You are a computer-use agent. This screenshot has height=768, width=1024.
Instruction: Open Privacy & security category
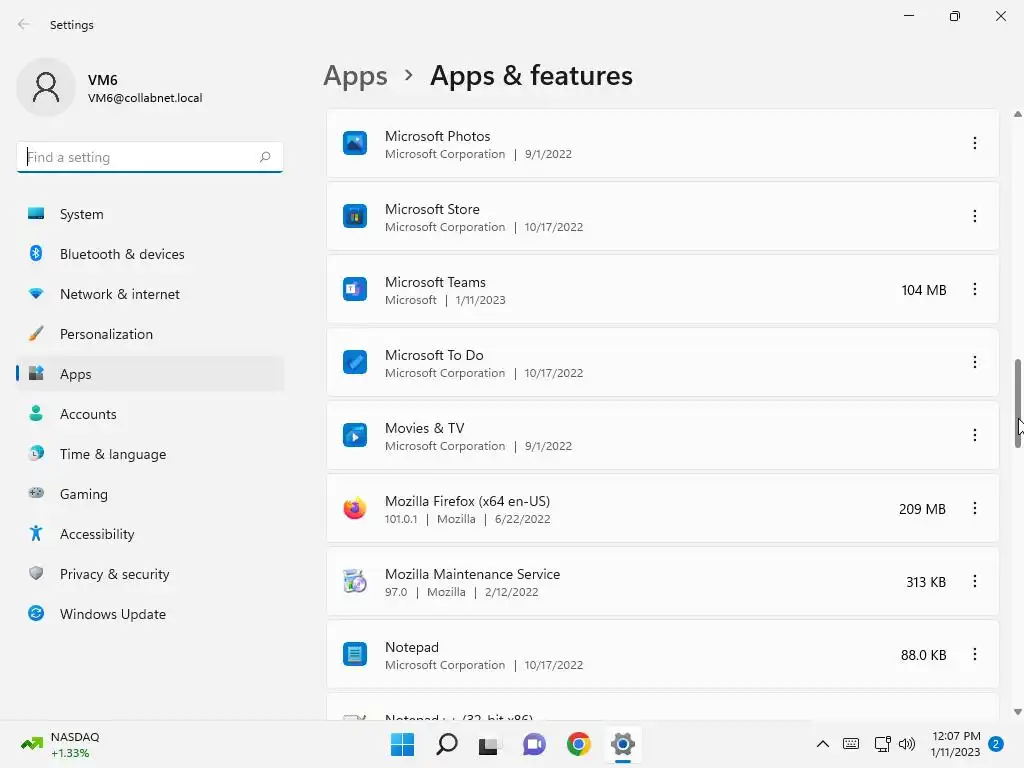click(150, 574)
